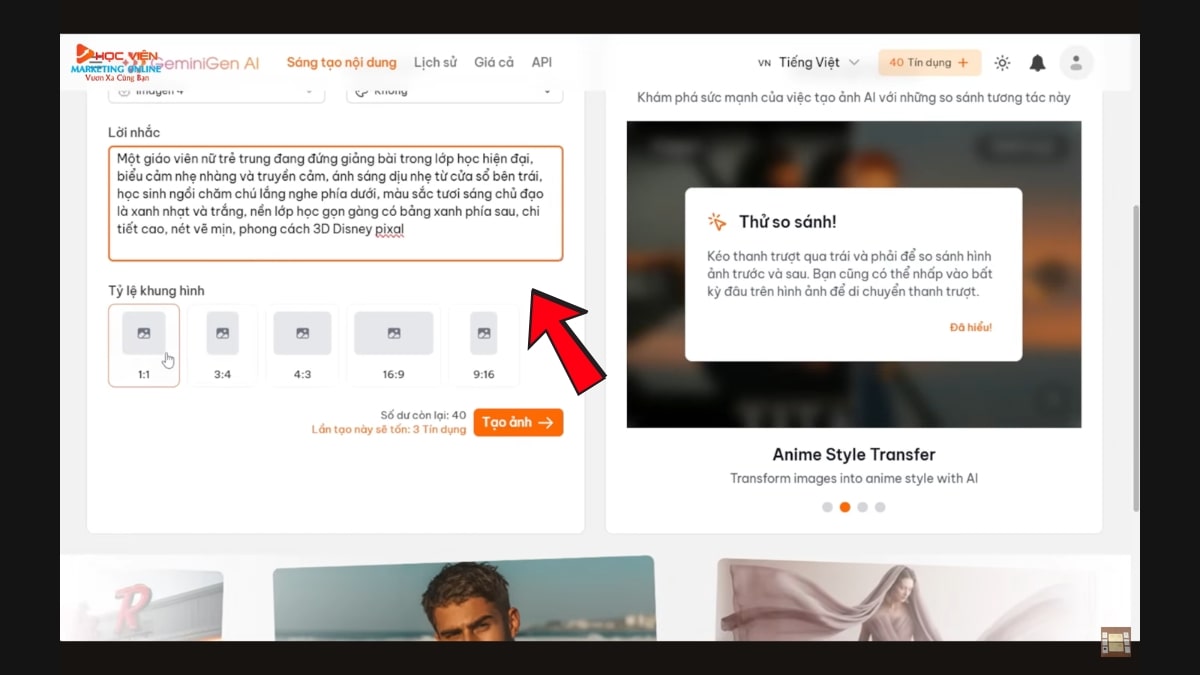Click inside the Lời nhắc prompt box

coord(335,203)
